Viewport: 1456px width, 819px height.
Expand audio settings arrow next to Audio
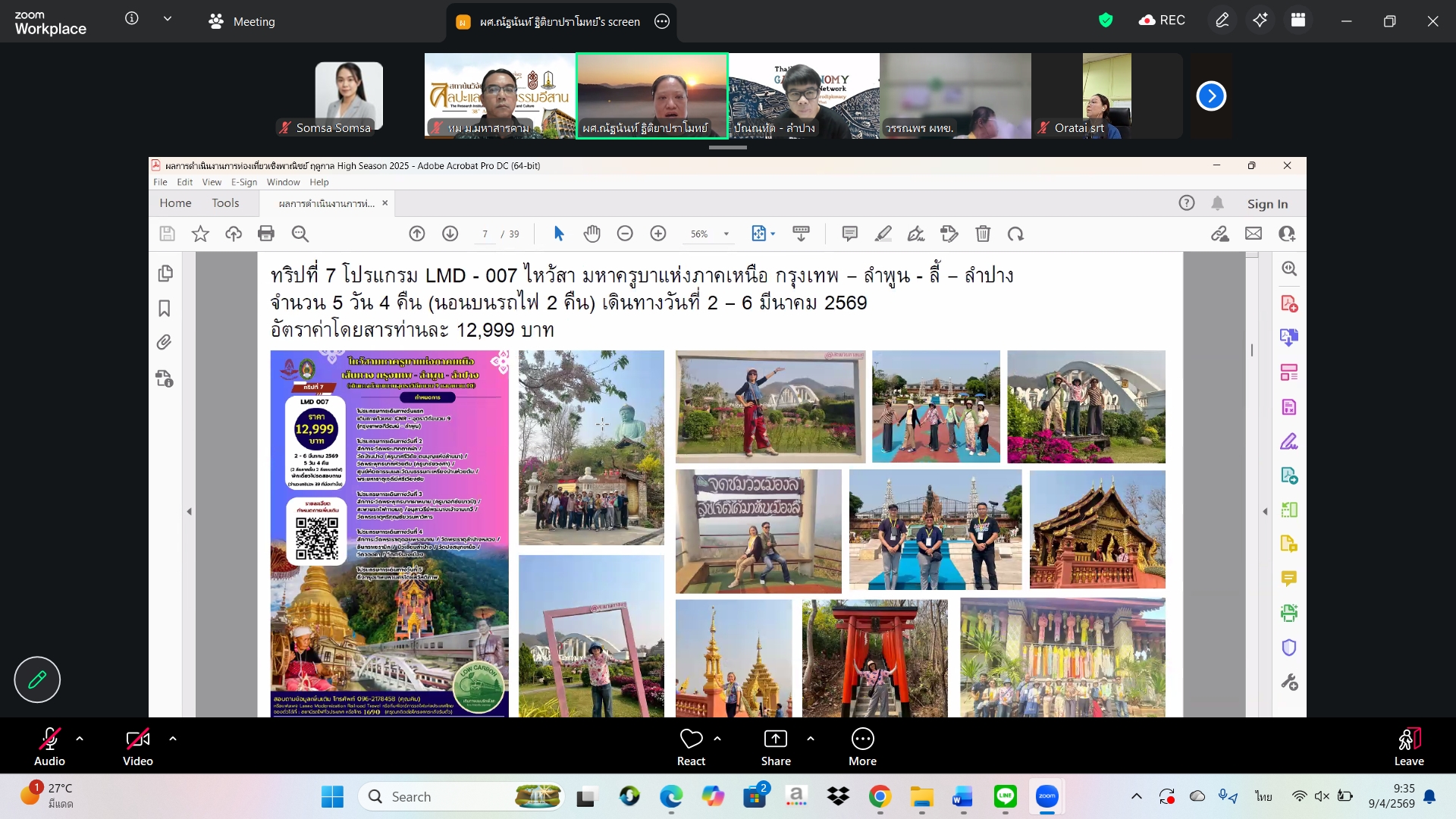coord(80,738)
